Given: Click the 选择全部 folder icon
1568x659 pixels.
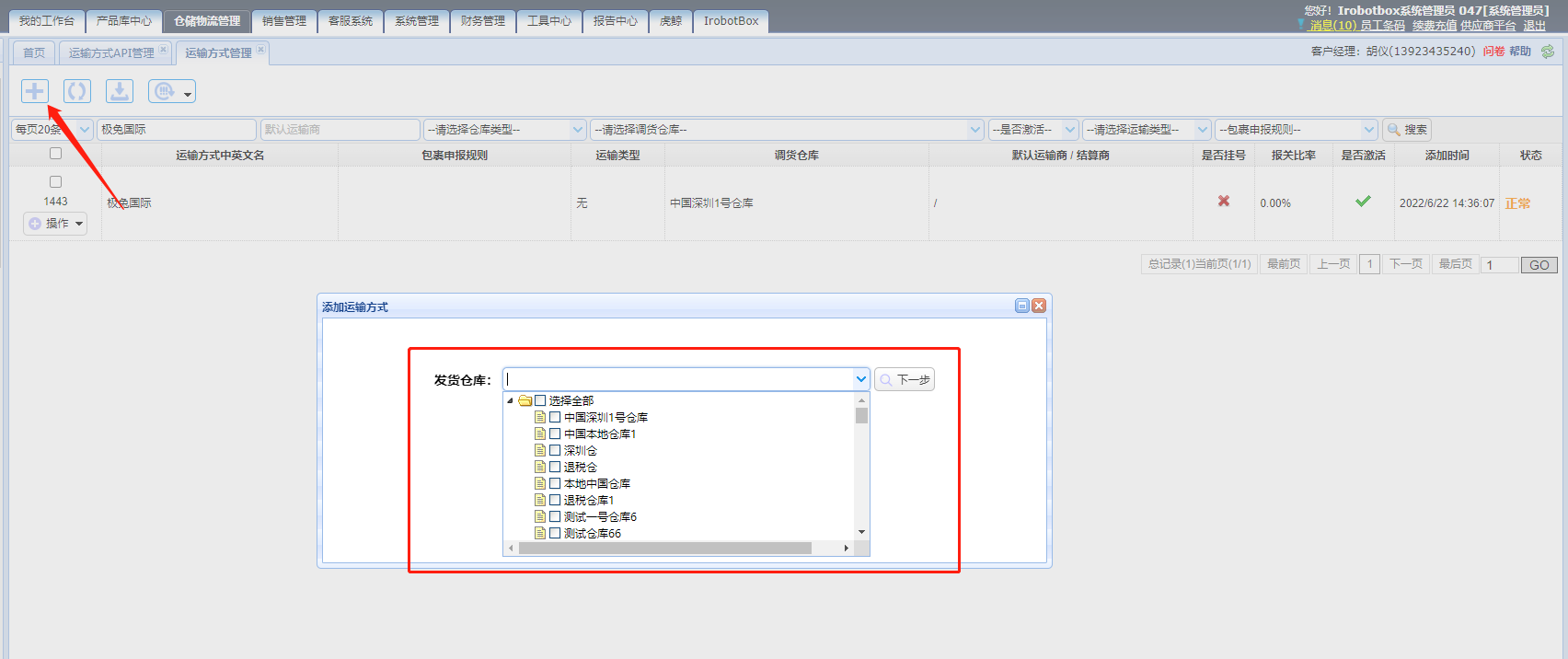Looking at the screenshot, I should point(525,400).
